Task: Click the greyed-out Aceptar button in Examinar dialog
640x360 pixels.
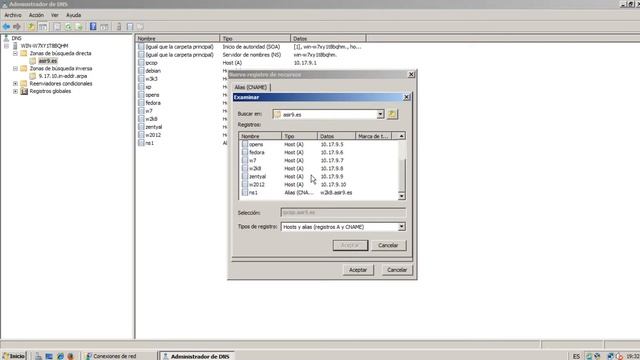Action: point(350,245)
